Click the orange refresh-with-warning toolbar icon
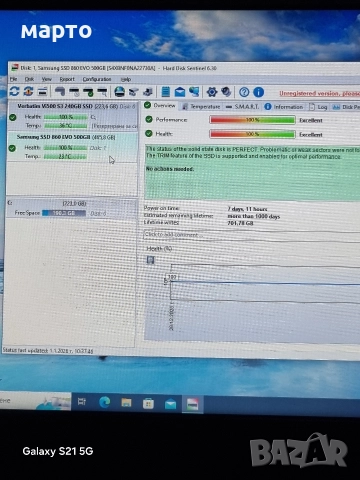The image size is (360, 480). coord(29,91)
